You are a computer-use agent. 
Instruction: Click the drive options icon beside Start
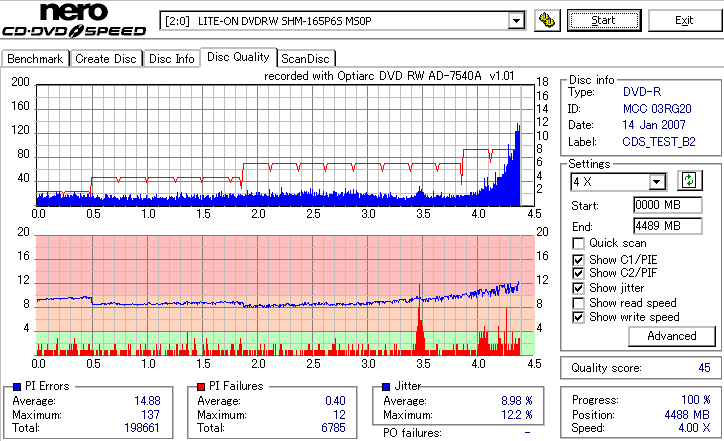coord(547,21)
